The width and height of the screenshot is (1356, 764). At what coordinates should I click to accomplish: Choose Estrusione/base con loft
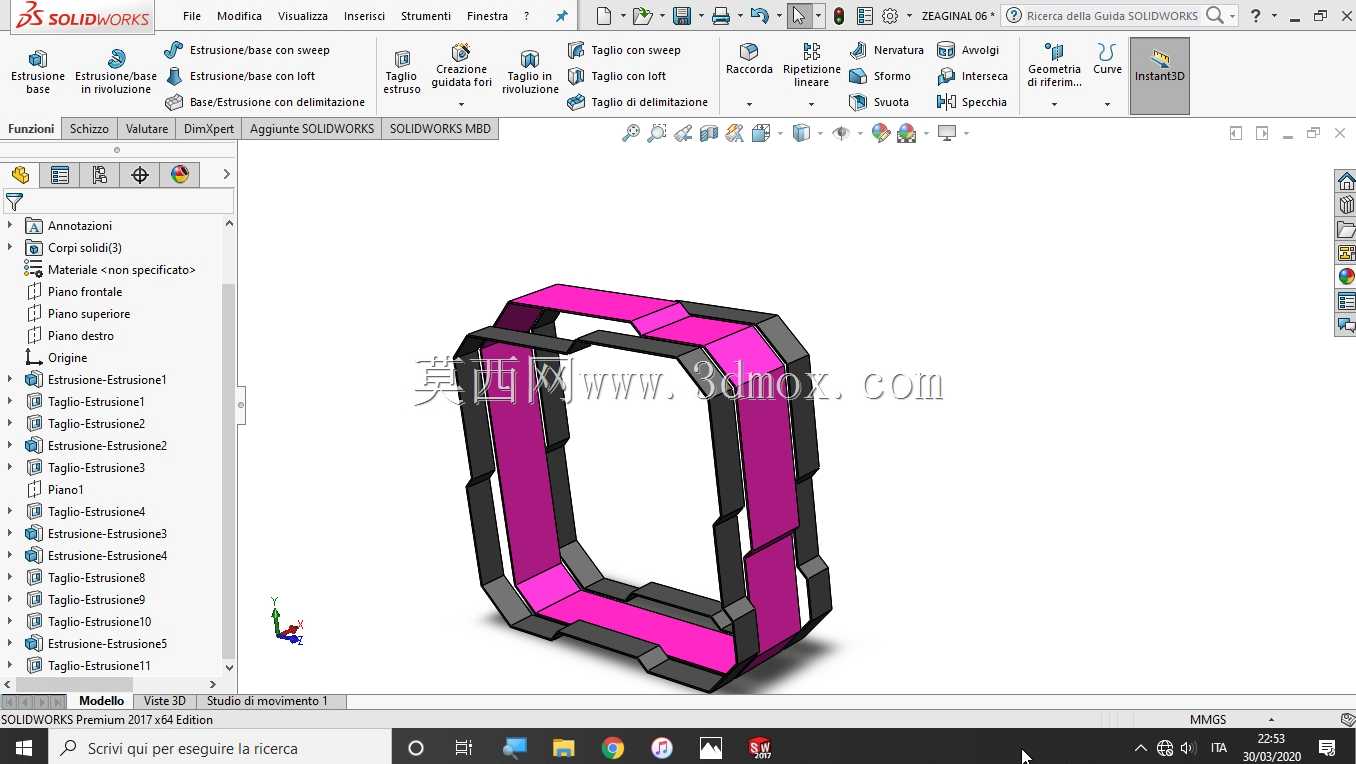[x=241, y=76]
